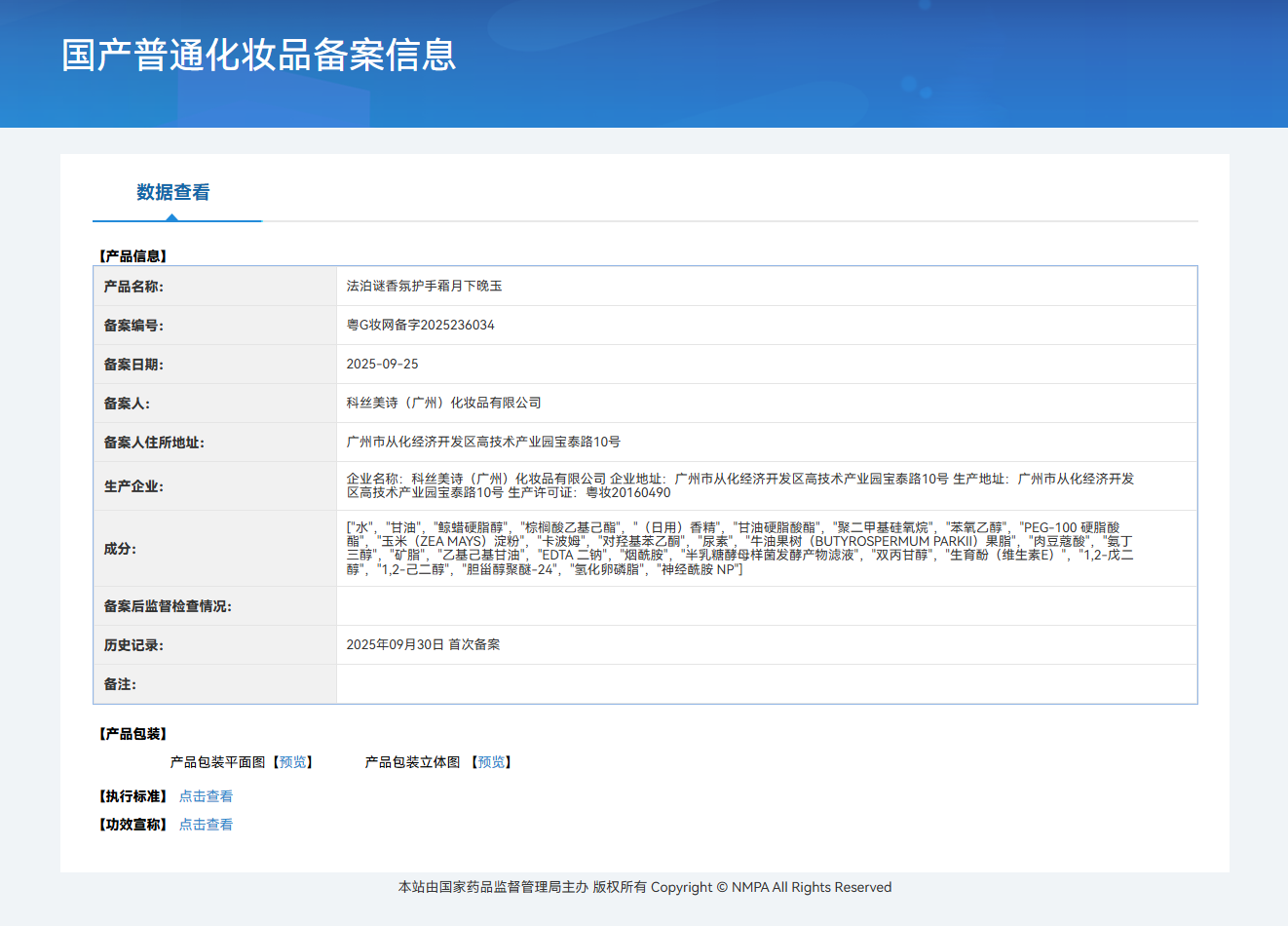The height and width of the screenshot is (926, 1288).
Task: Click the filer name 科丝美诗（广州）化妆品有限公司
Action: pos(443,403)
